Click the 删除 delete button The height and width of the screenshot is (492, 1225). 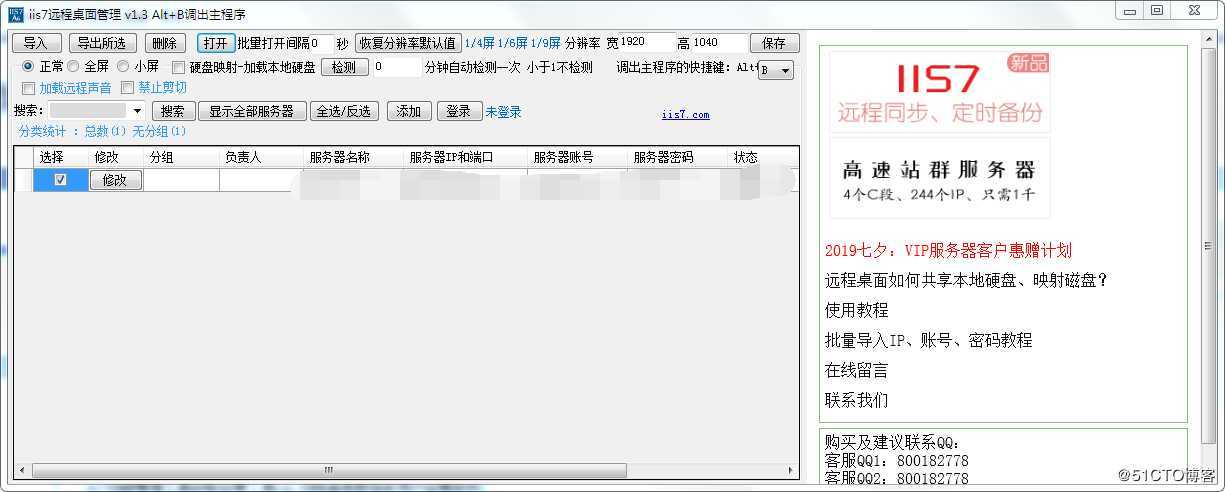pyautogui.click(x=166, y=43)
